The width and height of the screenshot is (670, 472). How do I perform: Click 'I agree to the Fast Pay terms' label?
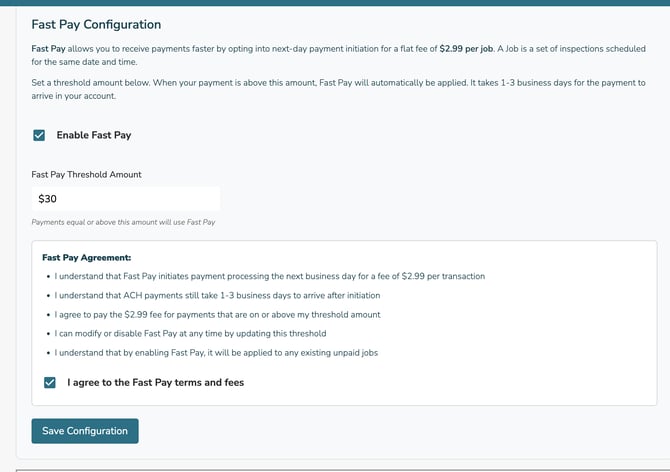(155, 382)
